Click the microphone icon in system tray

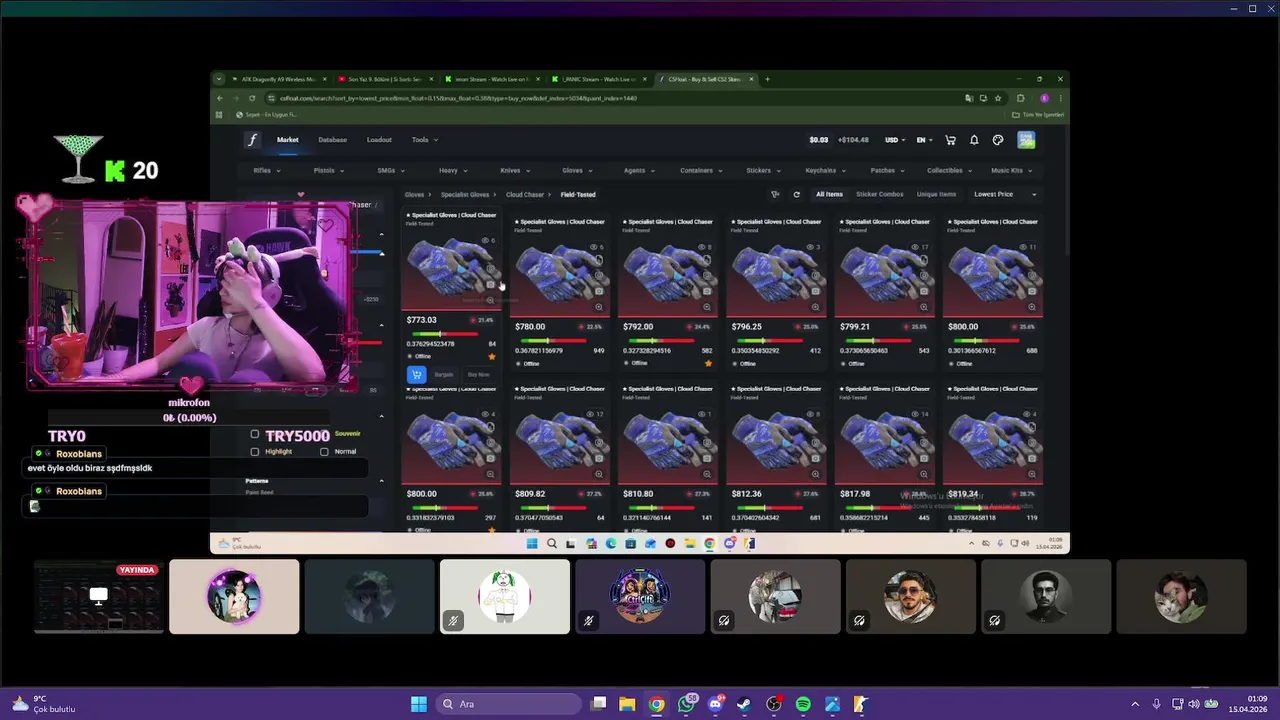pos(1156,704)
